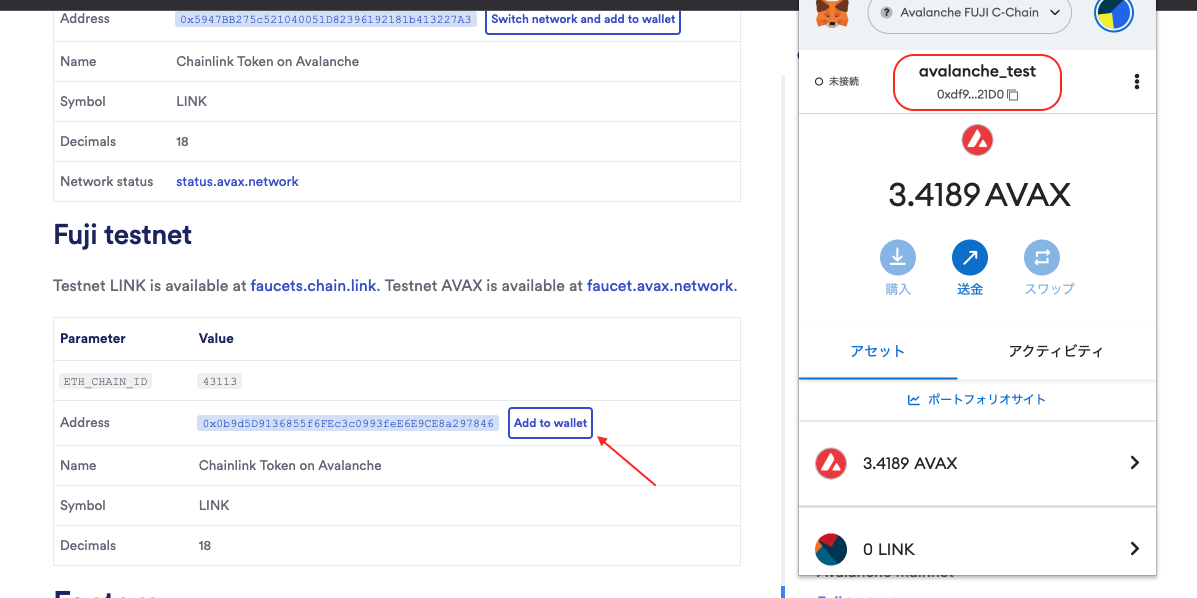Open the faucets.chain.link link
The height and width of the screenshot is (598, 1197).
coord(313,286)
